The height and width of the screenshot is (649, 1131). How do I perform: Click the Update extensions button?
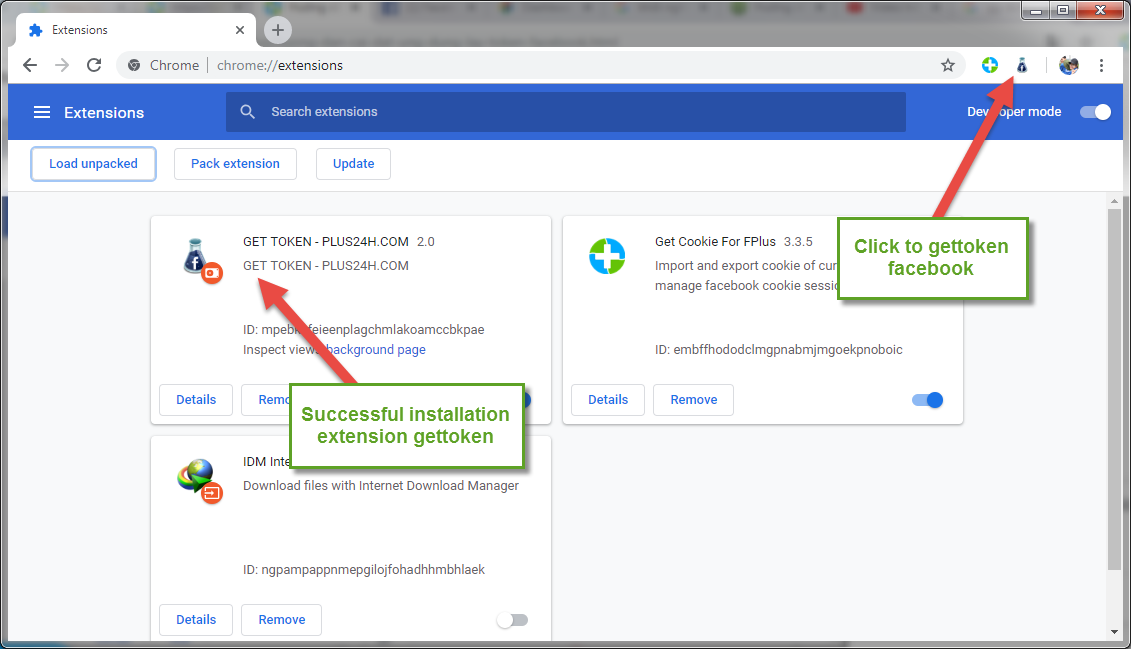point(353,164)
